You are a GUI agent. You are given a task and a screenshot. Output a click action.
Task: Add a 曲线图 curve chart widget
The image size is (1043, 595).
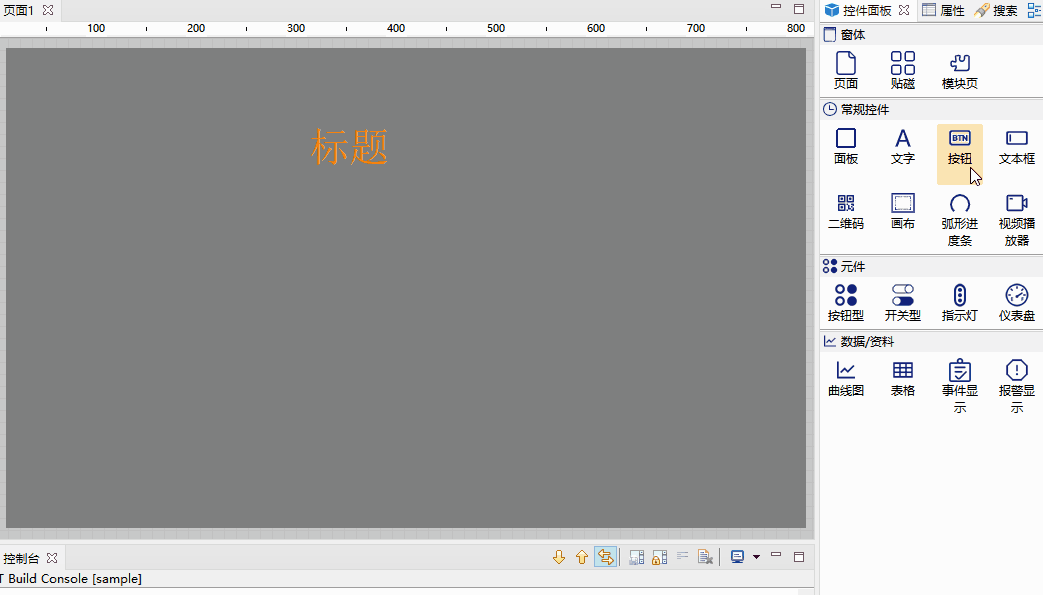click(846, 379)
